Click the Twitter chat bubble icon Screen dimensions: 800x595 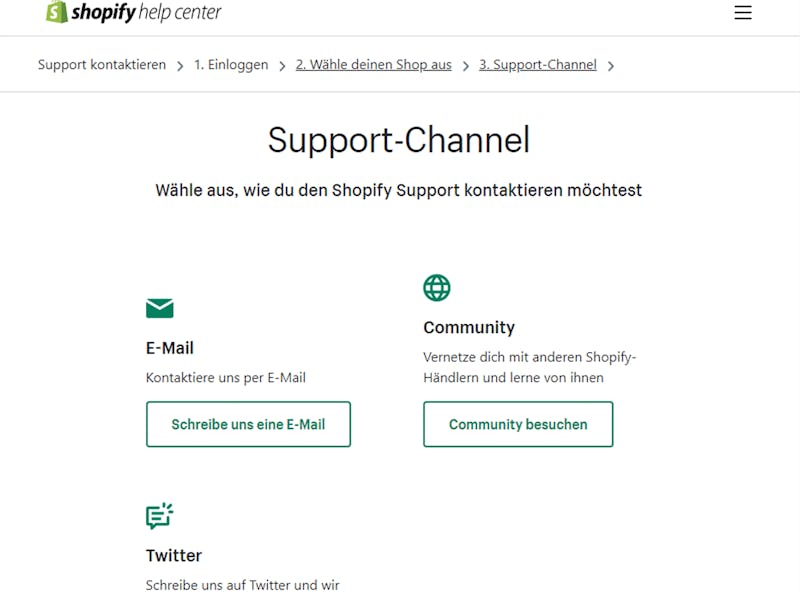[160, 516]
